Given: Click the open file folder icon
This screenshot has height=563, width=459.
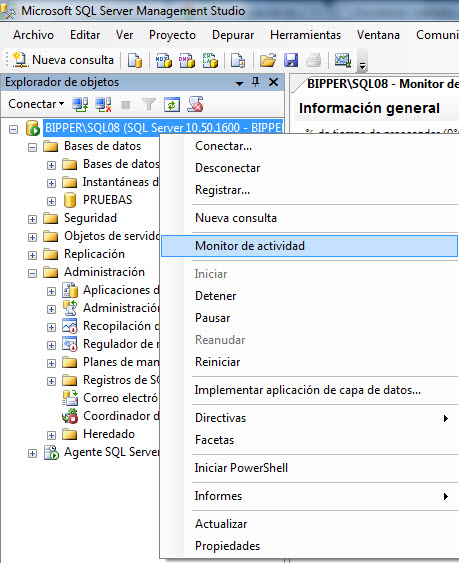Looking at the screenshot, I should coord(268,60).
